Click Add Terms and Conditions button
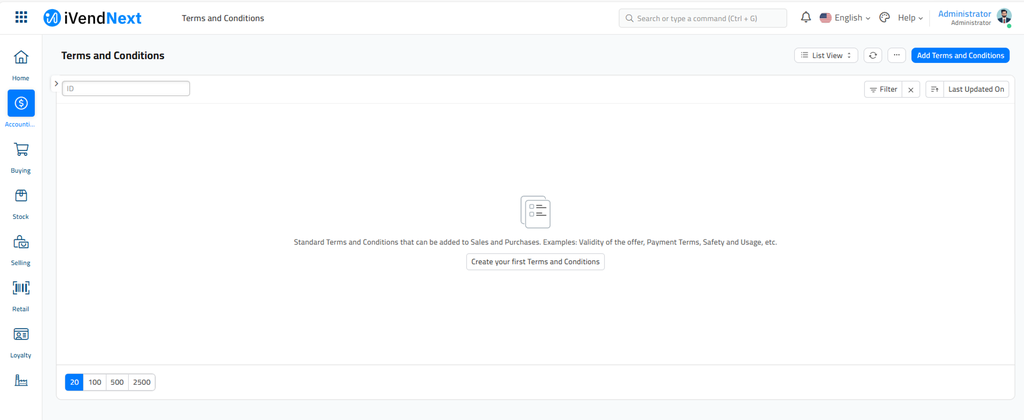Viewport: 1024px width, 420px height. (x=960, y=56)
